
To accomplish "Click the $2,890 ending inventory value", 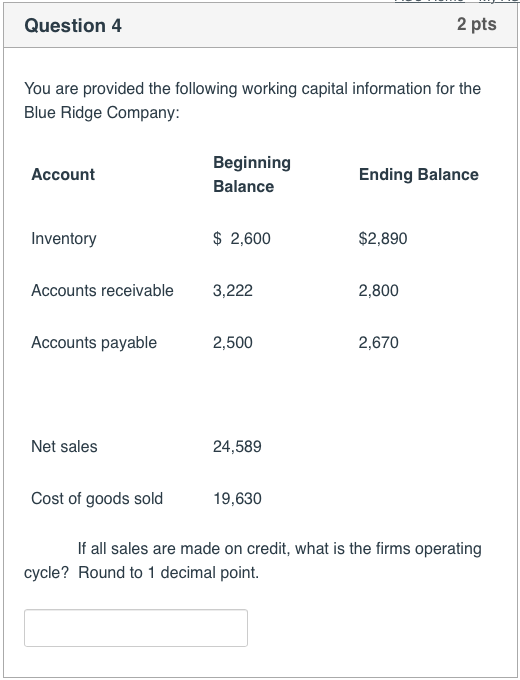I will (x=383, y=239).
